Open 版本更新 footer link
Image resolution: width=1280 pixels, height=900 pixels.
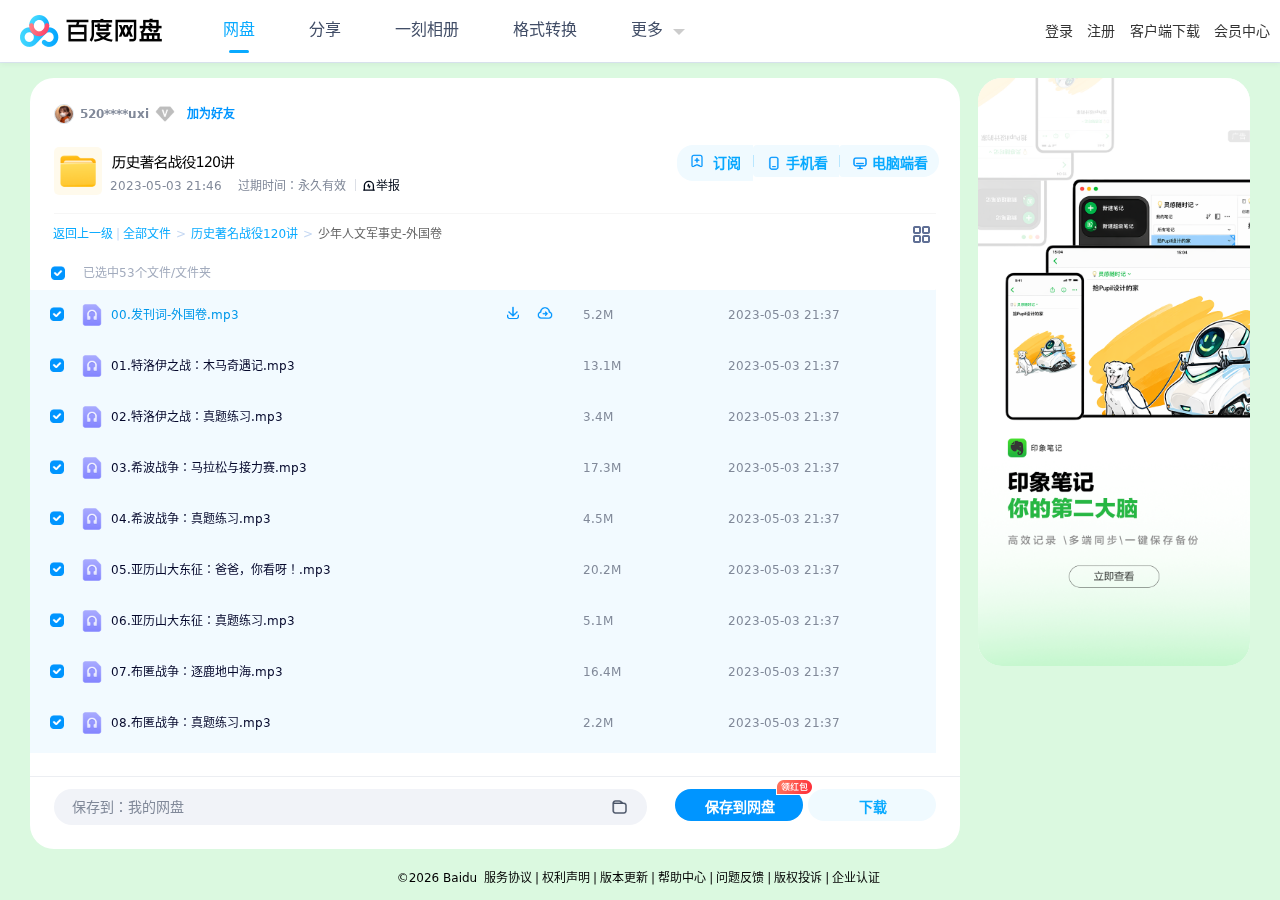(624, 877)
